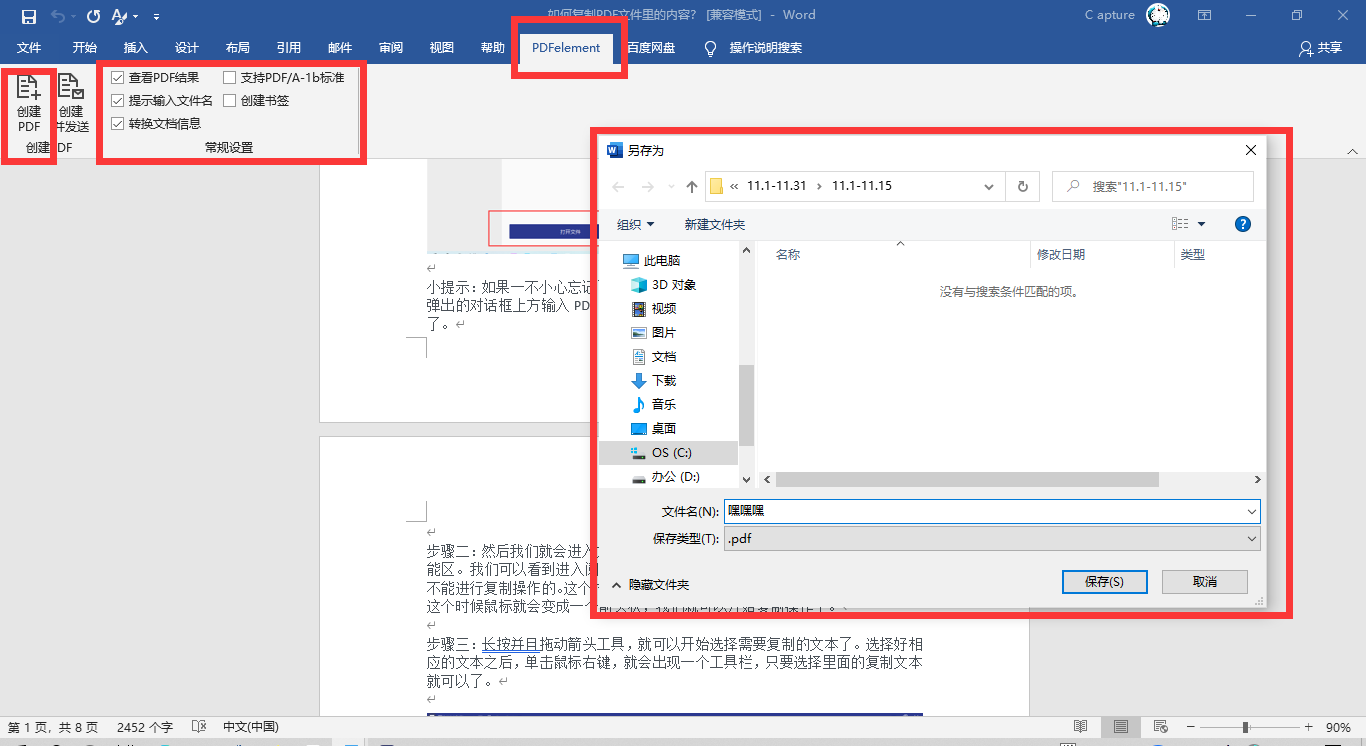Click the search box 搜索"11.1-11.15"

[1152, 186]
